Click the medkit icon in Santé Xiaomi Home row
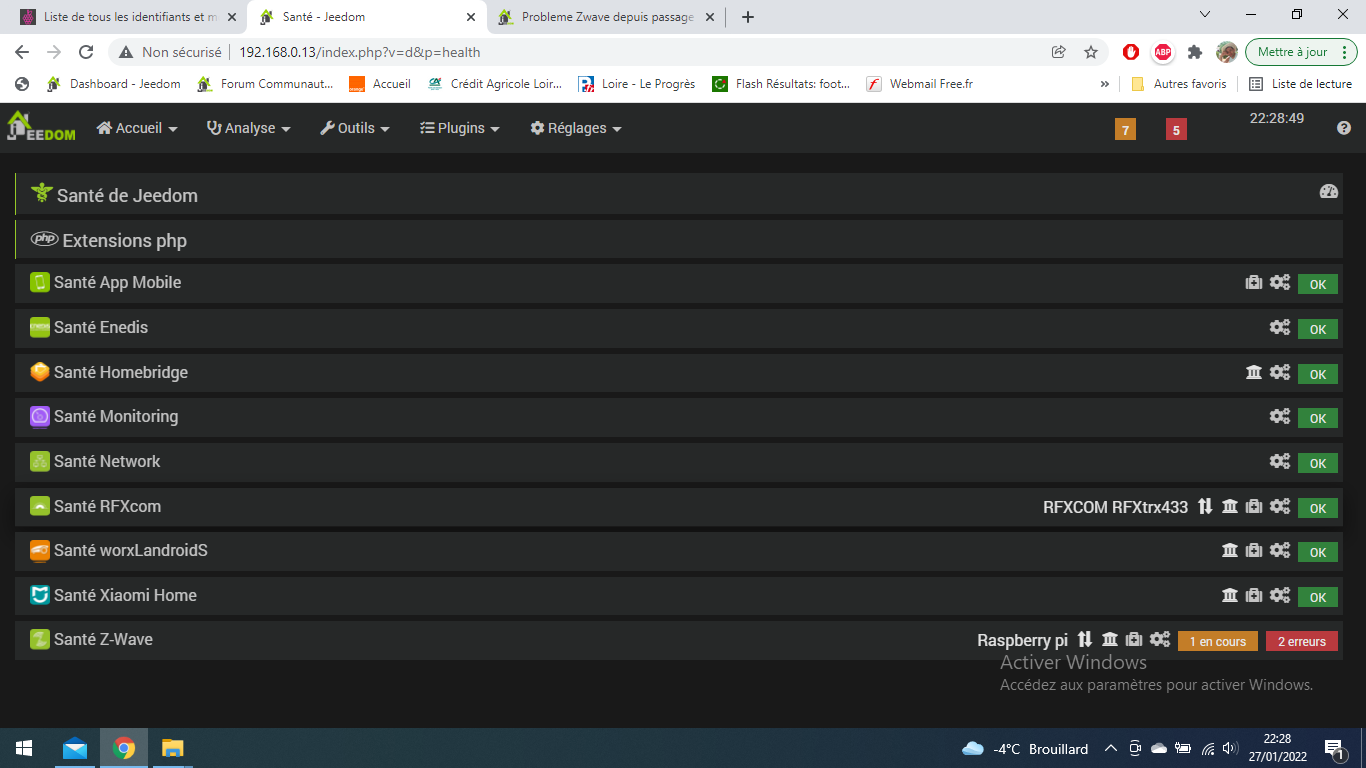 [1254, 595]
